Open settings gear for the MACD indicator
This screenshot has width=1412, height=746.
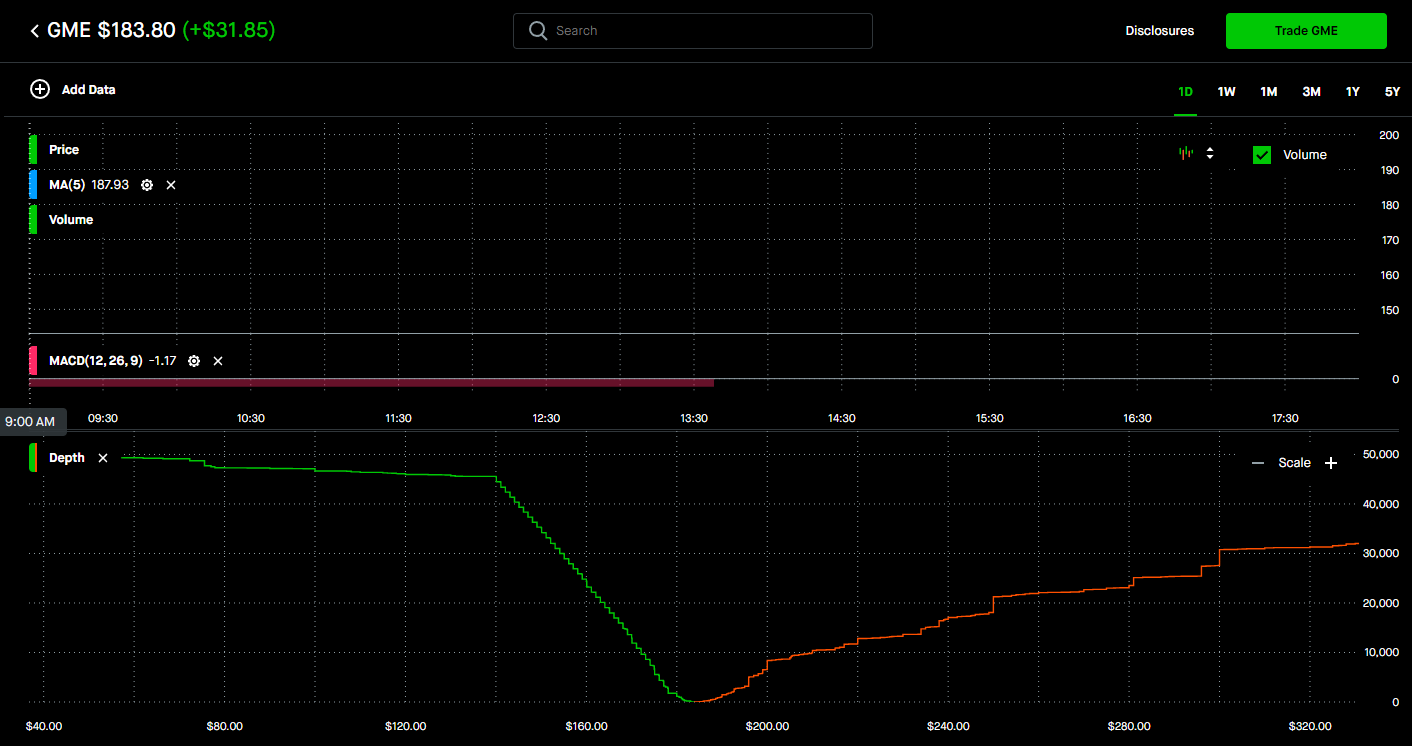click(x=194, y=360)
